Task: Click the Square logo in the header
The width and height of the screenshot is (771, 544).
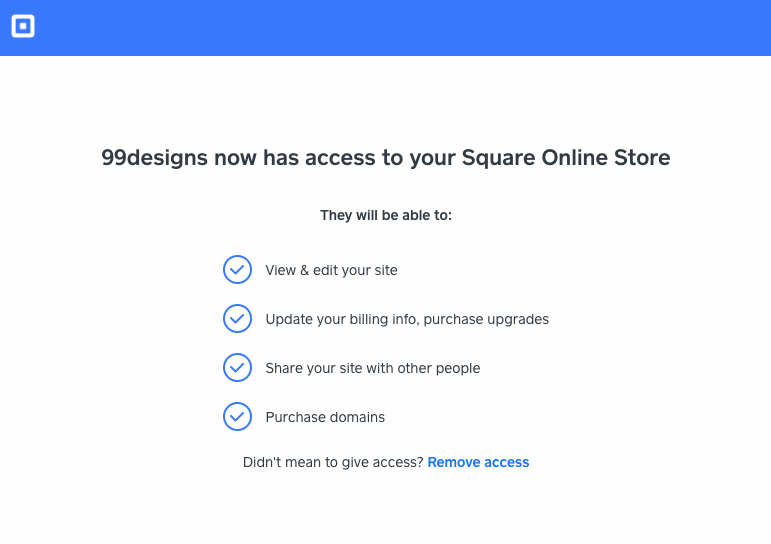Action: 23,27
